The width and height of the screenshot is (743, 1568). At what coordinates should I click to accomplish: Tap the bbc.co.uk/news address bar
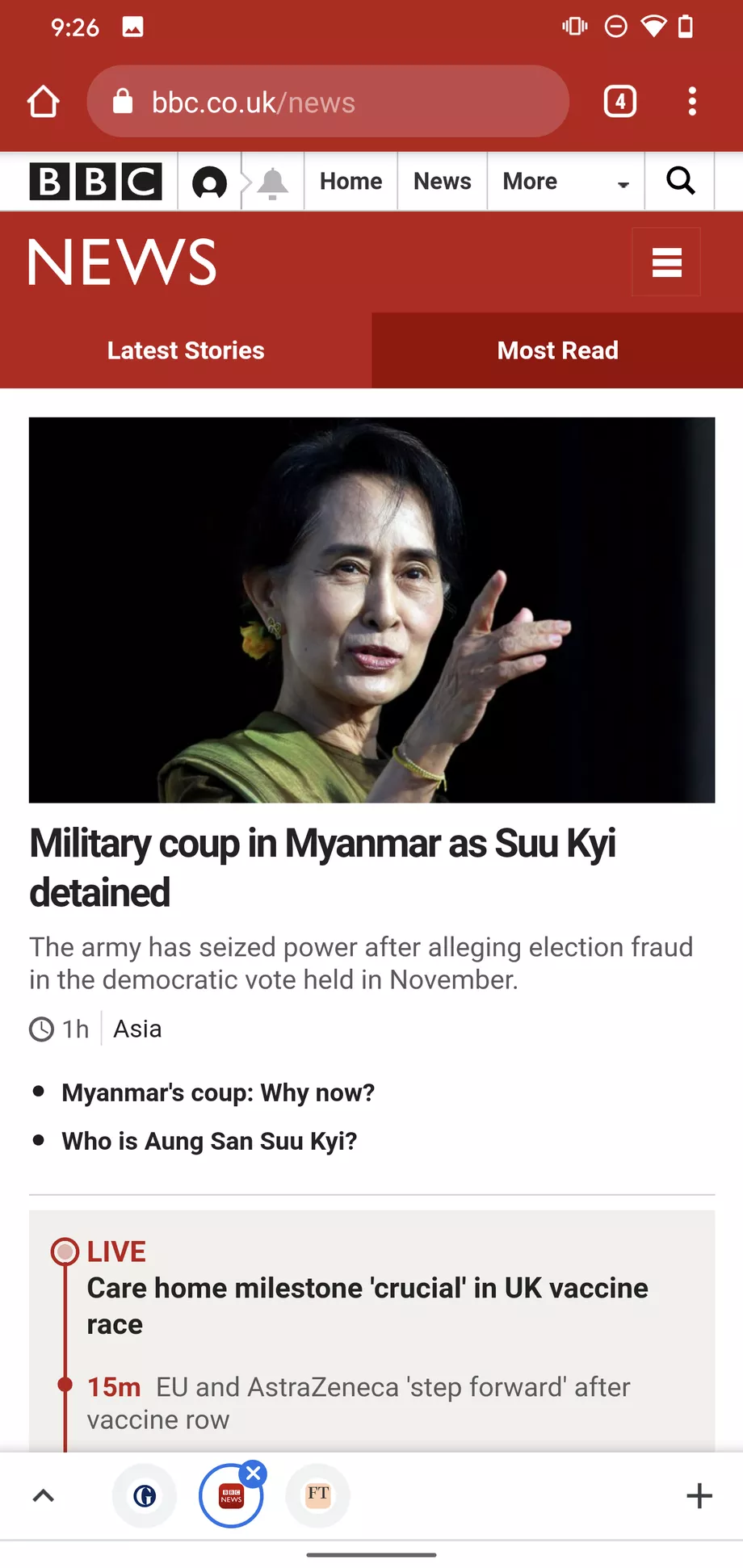(328, 102)
